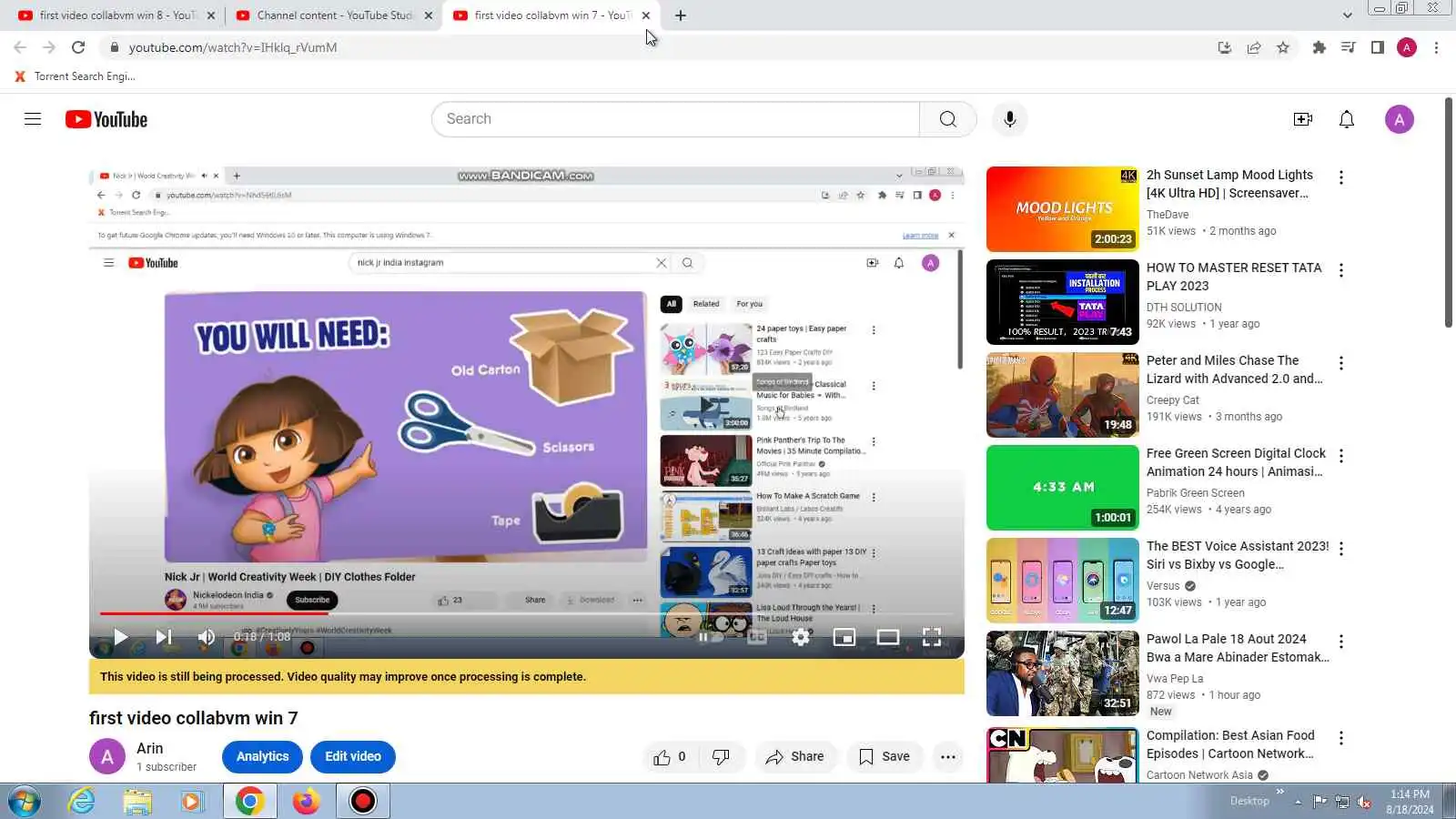
Task: Dislike this video
Action: click(721, 757)
